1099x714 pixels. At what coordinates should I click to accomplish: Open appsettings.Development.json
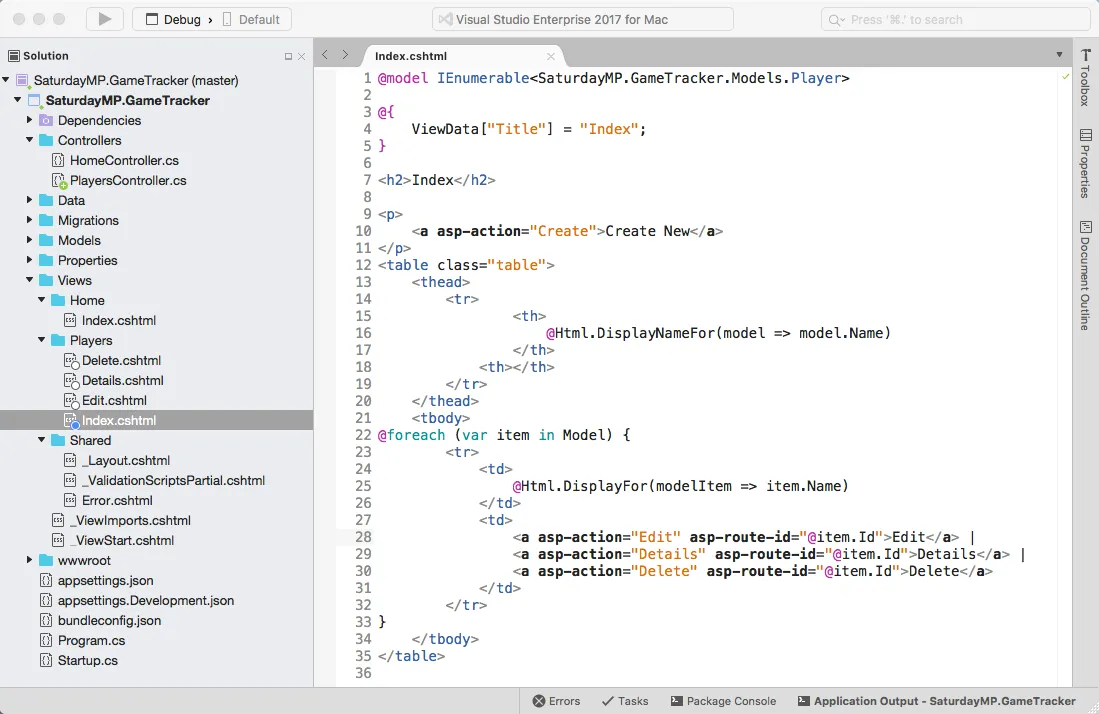click(146, 600)
